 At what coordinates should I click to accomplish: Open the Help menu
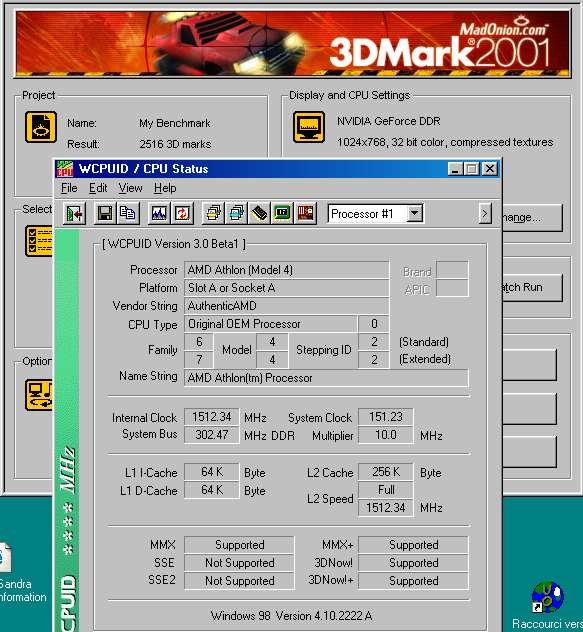[x=165, y=188]
